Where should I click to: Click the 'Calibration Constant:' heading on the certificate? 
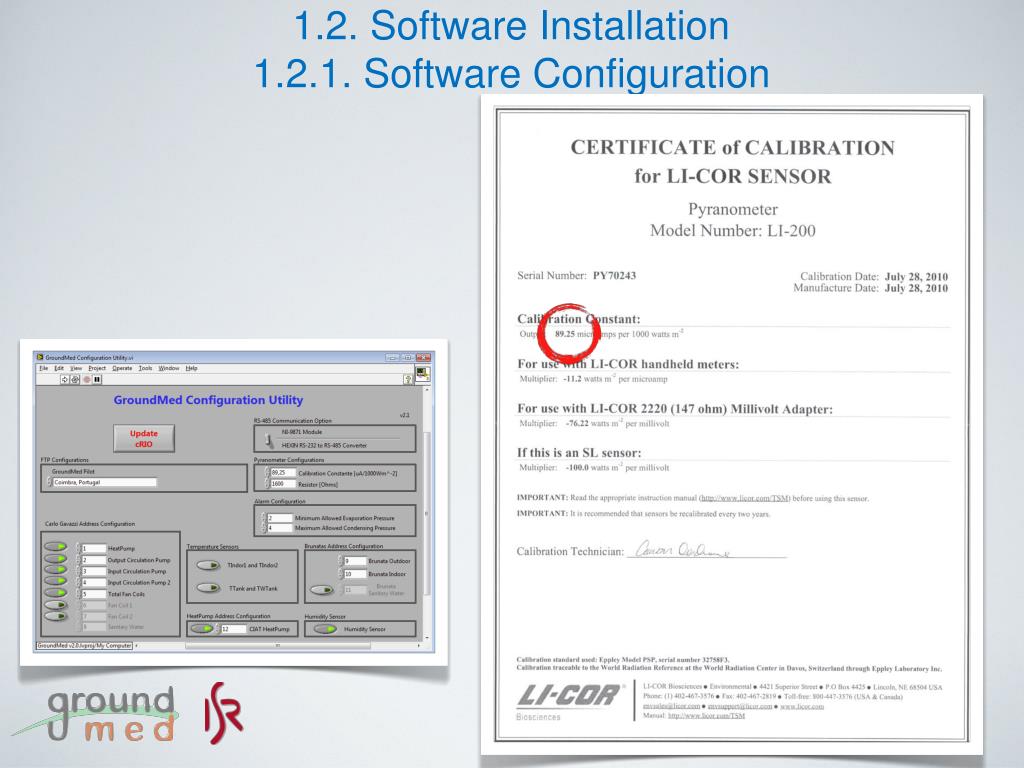pyautogui.click(x=579, y=319)
